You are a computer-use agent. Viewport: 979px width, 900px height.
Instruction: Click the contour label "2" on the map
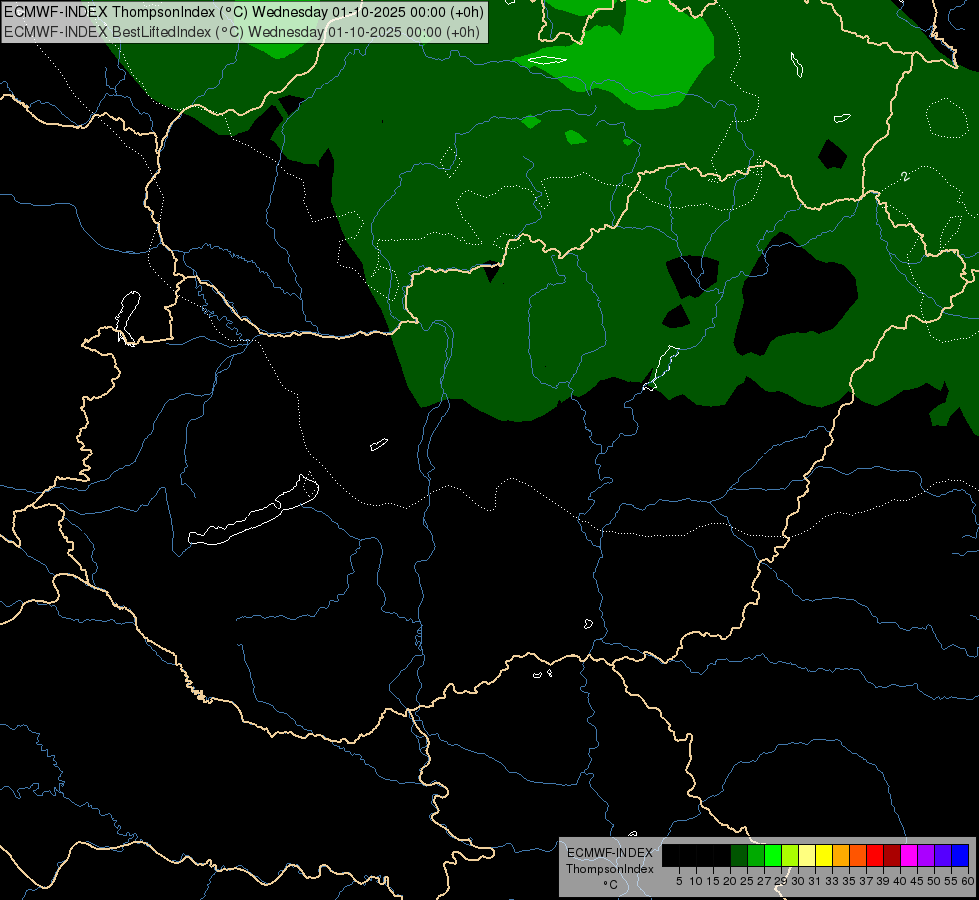click(x=905, y=177)
